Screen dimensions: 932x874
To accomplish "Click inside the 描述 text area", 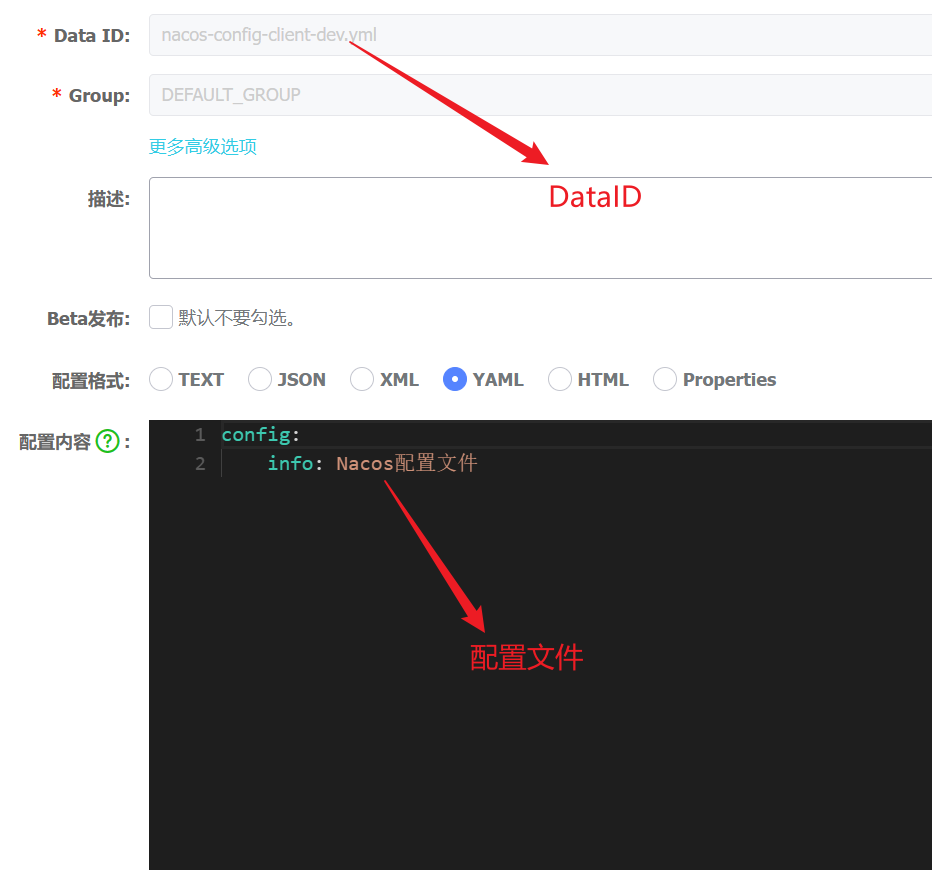I will (540, 228).
